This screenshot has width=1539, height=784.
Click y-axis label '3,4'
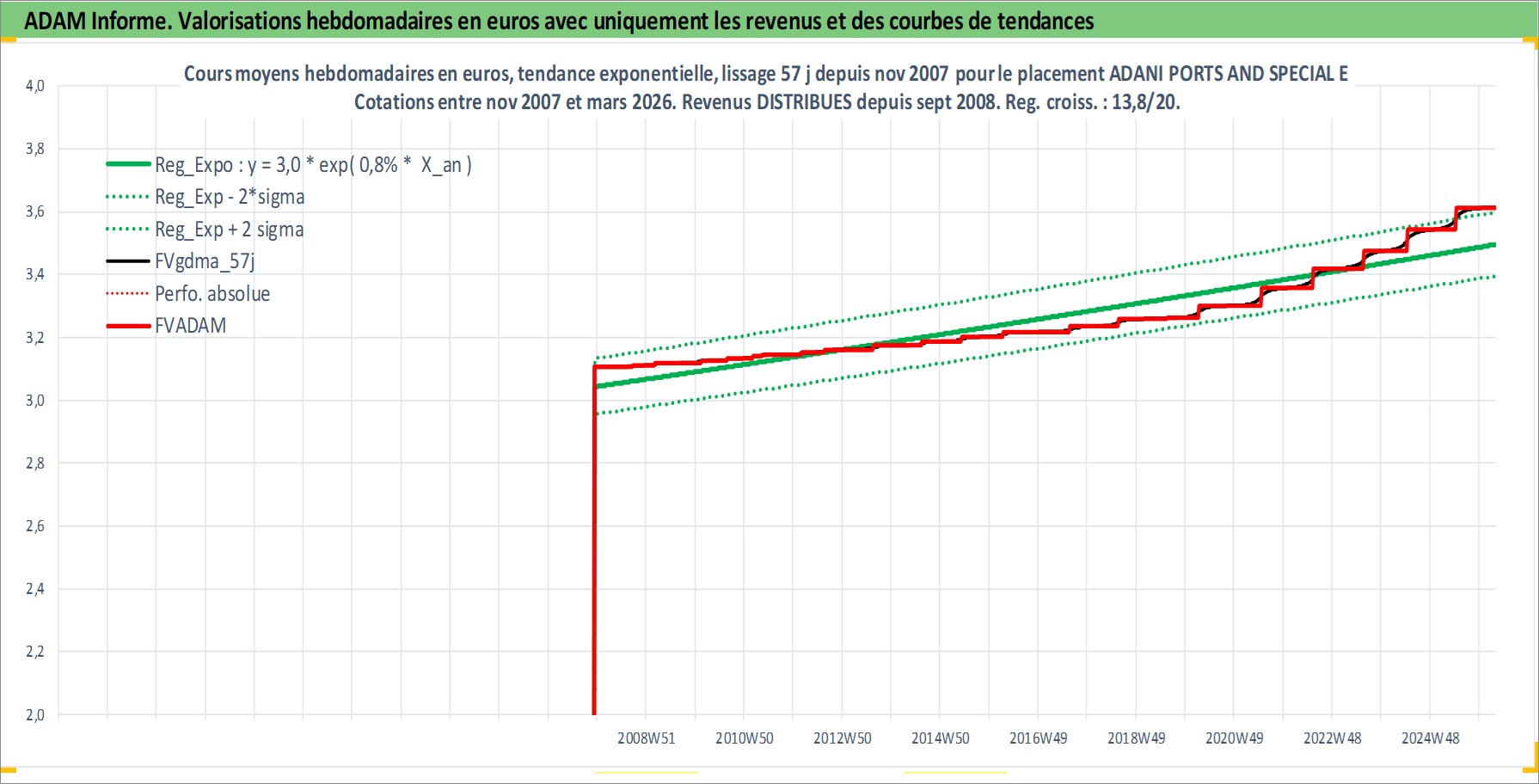coord(35,274)
